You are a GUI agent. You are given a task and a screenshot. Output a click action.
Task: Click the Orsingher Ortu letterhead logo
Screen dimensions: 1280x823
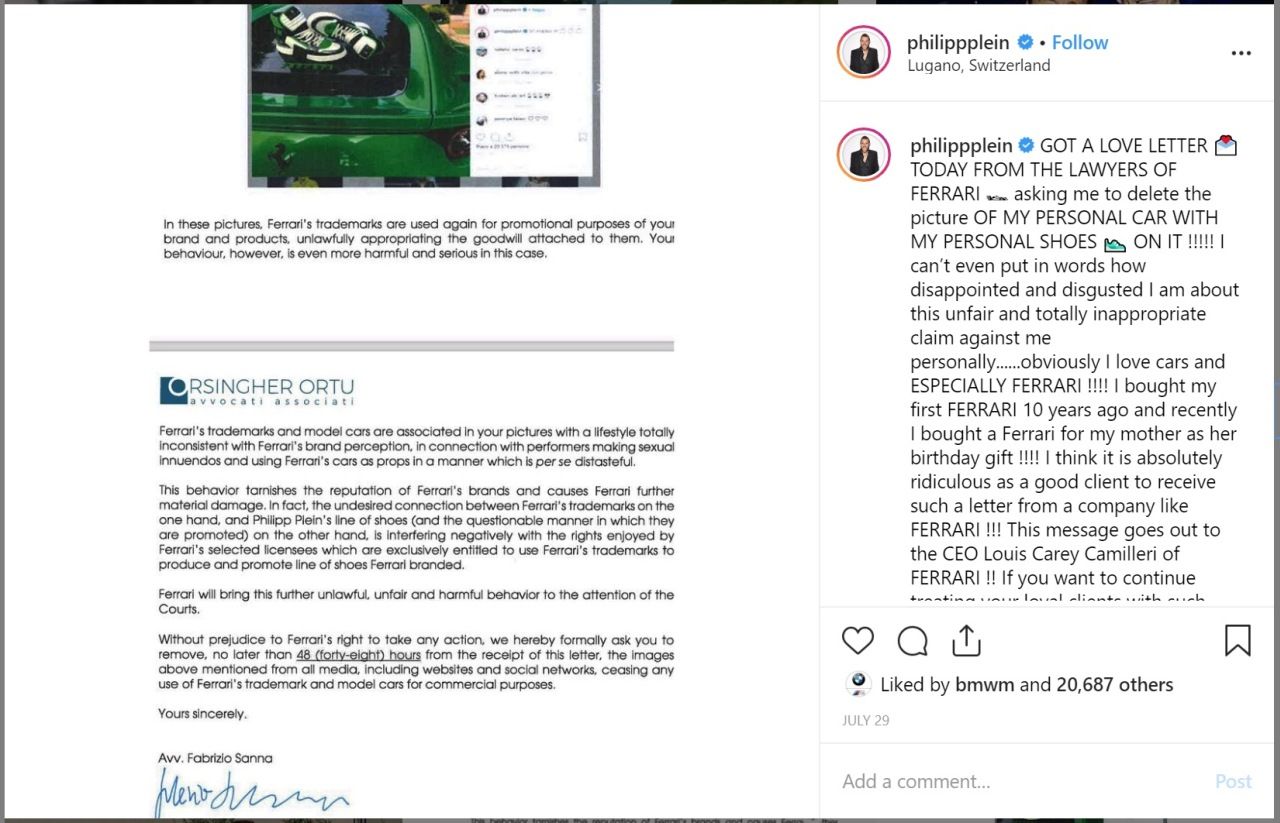(x=257, y=390)
